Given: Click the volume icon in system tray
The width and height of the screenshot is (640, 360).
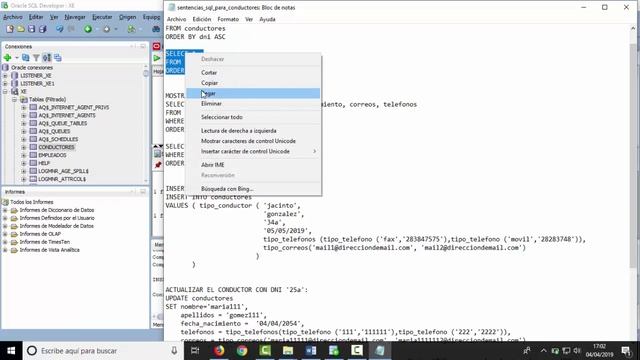Looking at the screenshot, I should [577, 351].
